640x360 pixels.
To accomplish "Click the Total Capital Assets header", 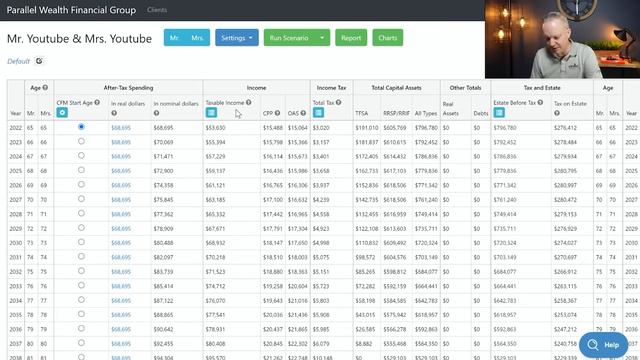I will point(396,88).
